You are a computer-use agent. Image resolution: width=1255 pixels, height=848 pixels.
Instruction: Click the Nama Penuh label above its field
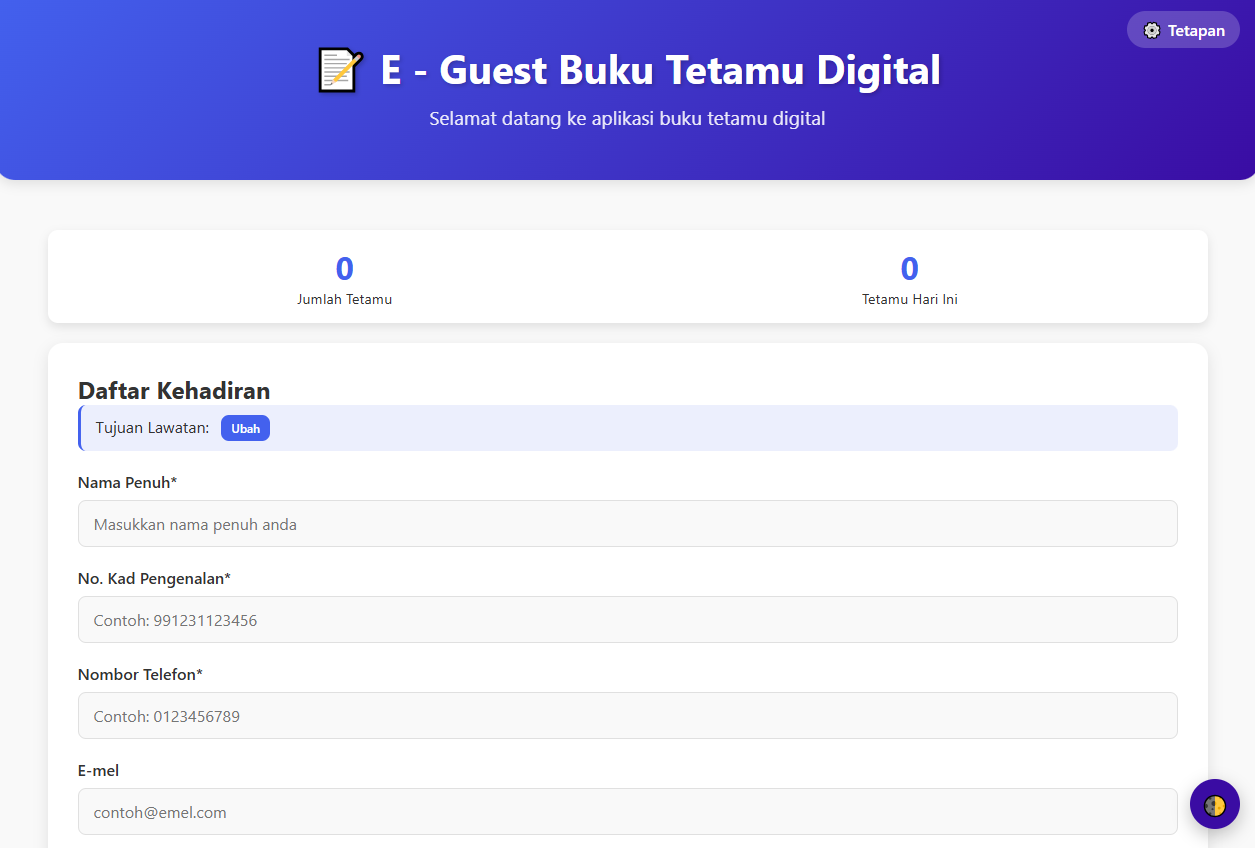tap(127, 482)
